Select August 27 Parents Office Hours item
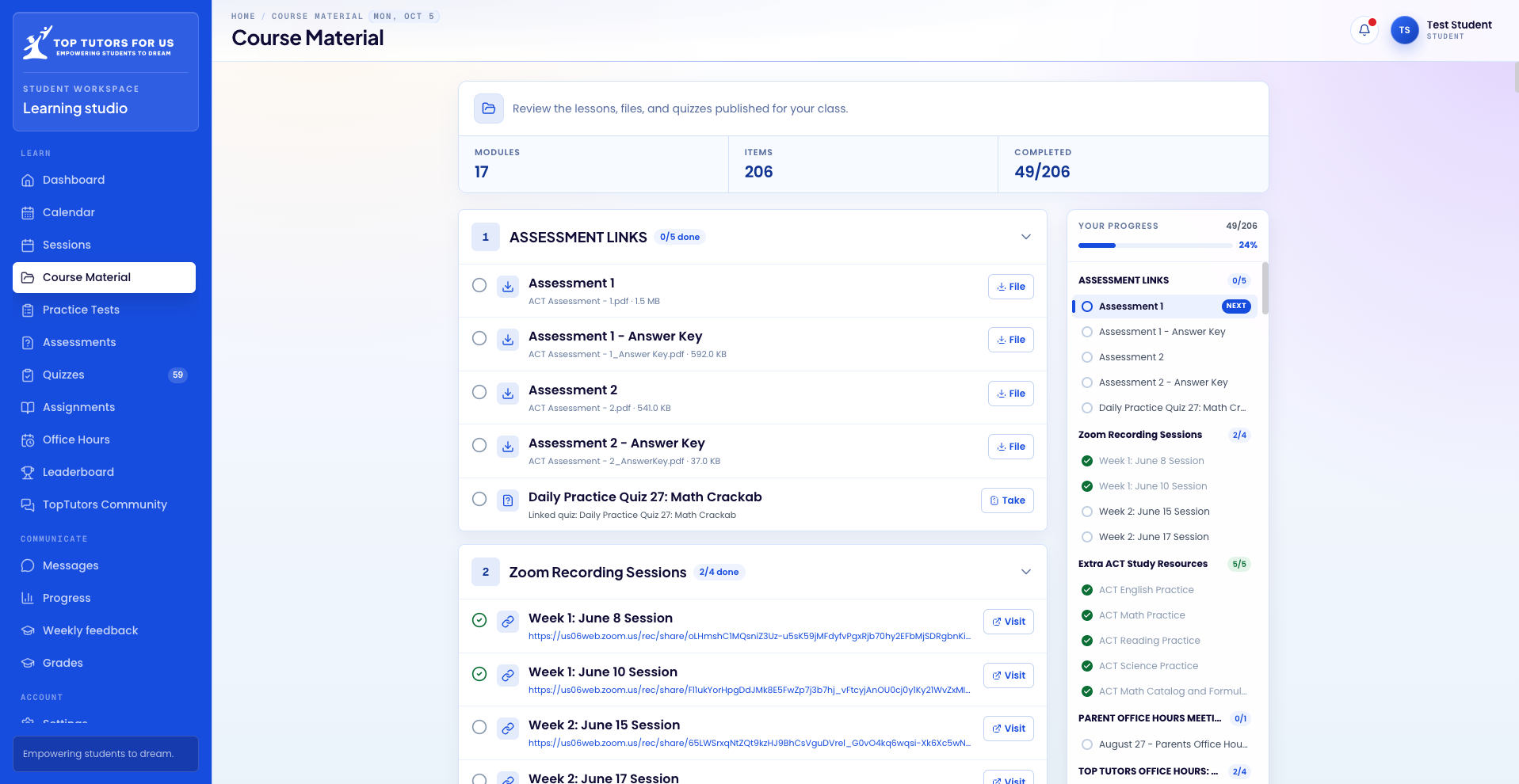 pyautogui.click(x=1165, y=744)
